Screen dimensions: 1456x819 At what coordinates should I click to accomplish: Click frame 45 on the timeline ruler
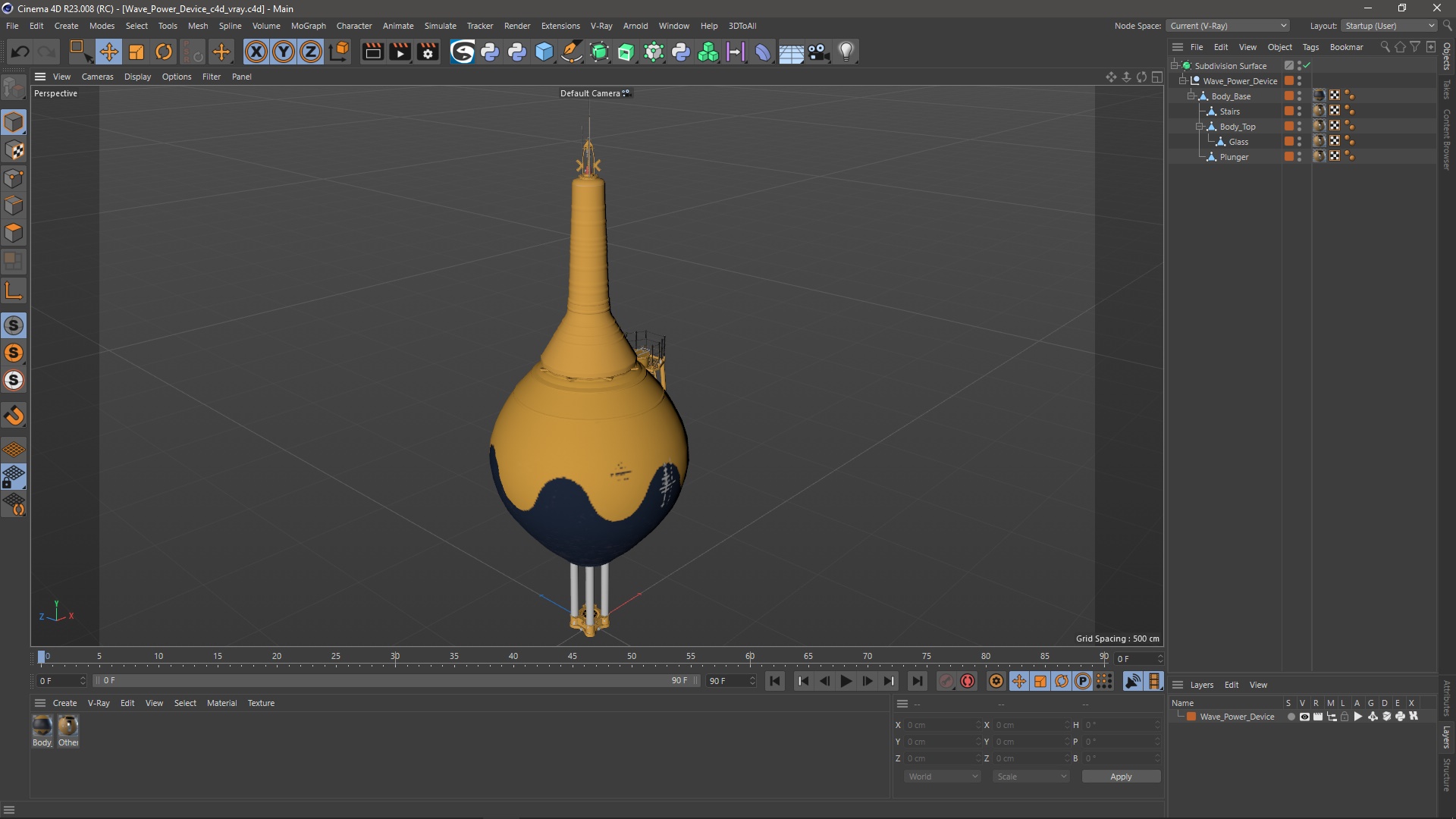pos(573,657)
